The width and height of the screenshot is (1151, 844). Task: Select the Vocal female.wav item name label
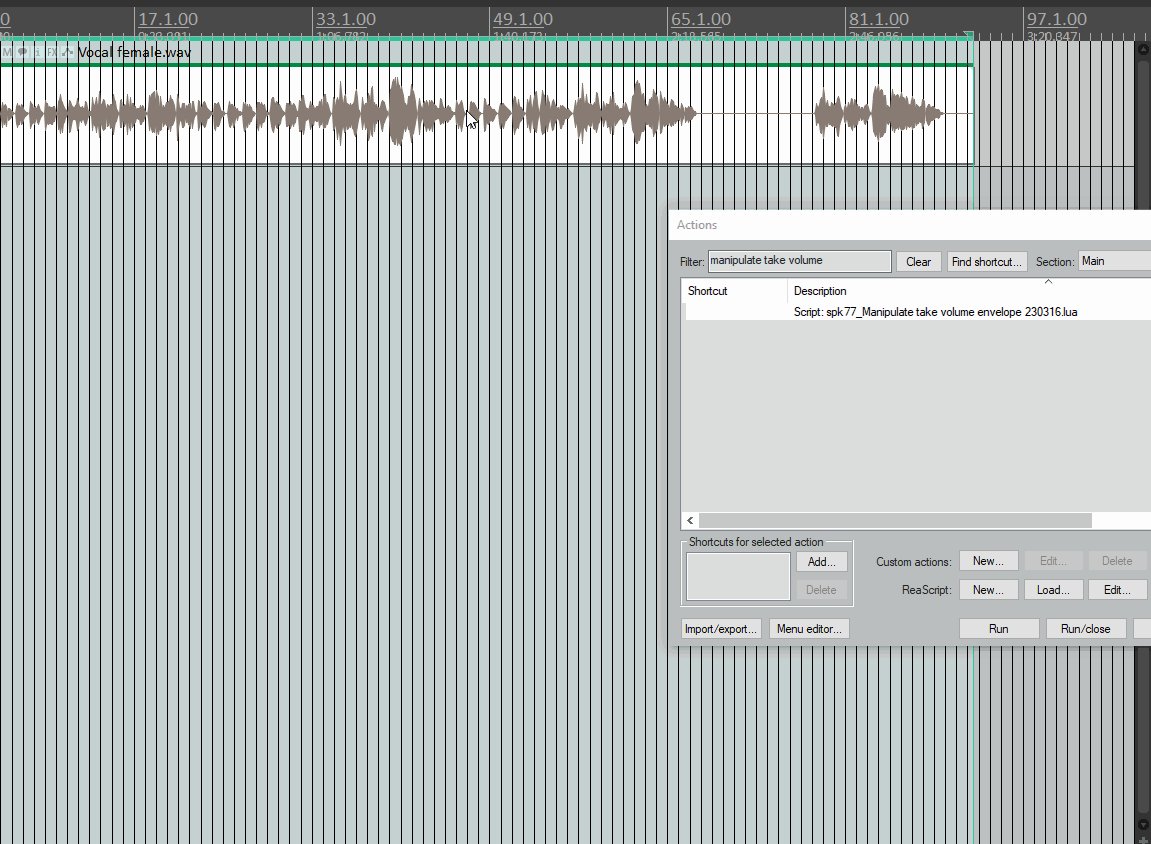(x=134, y=52)
